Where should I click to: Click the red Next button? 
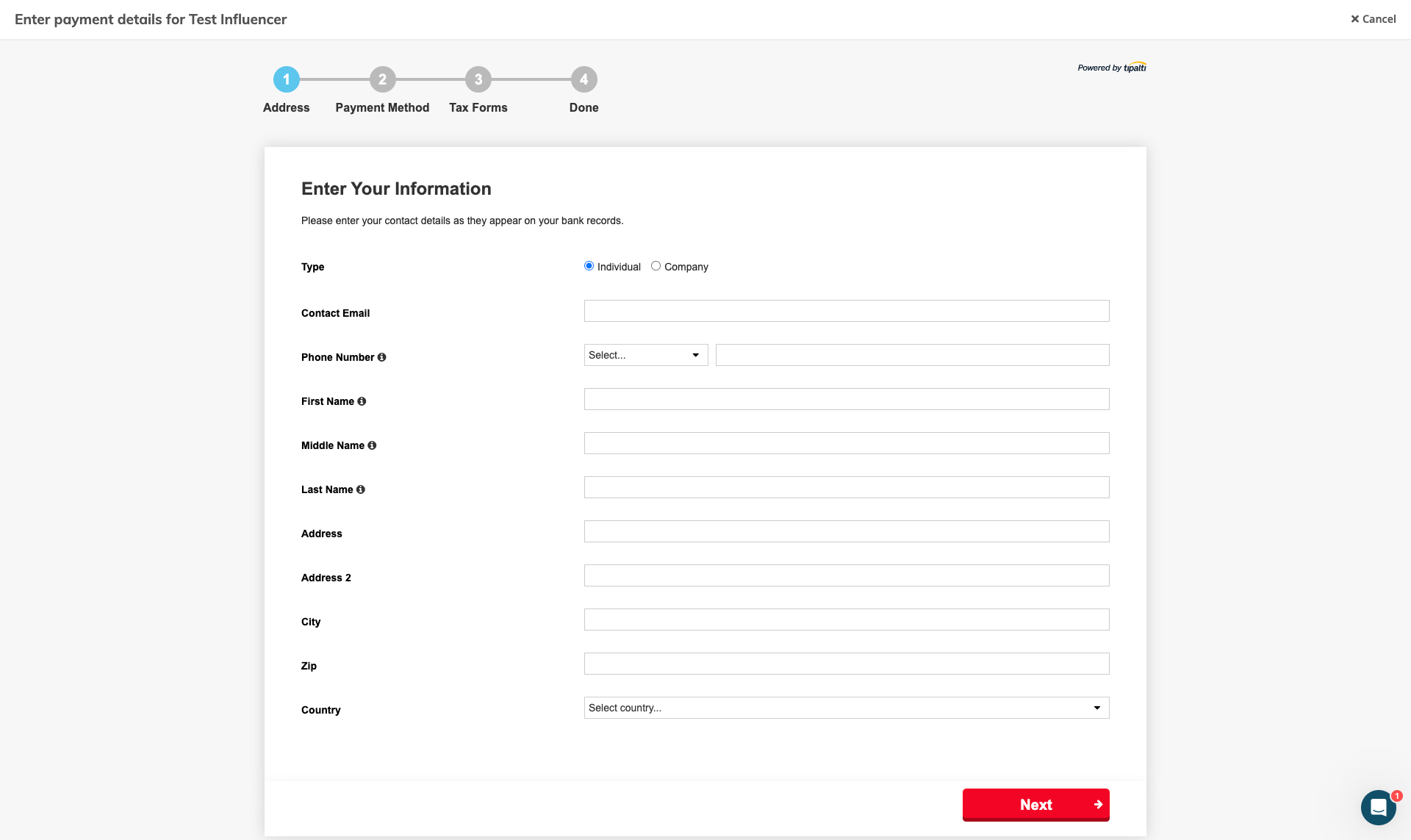coord(1035,805)
